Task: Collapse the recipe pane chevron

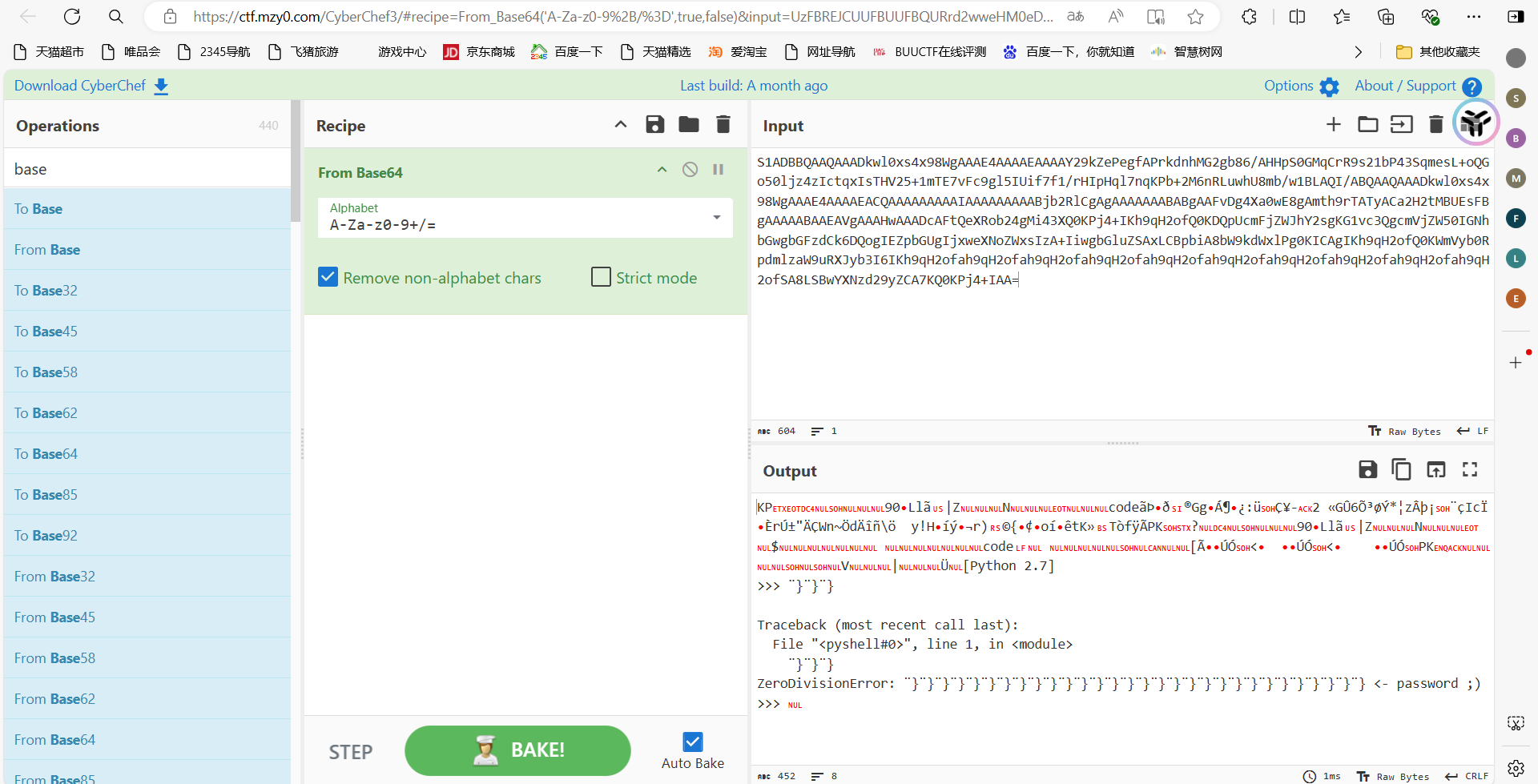Action: coord(621,124)
